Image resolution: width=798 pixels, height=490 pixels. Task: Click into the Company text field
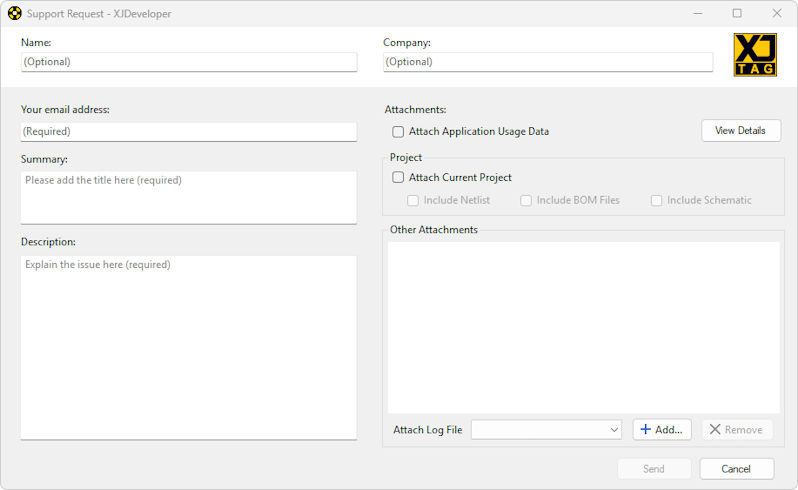(547, 62)
